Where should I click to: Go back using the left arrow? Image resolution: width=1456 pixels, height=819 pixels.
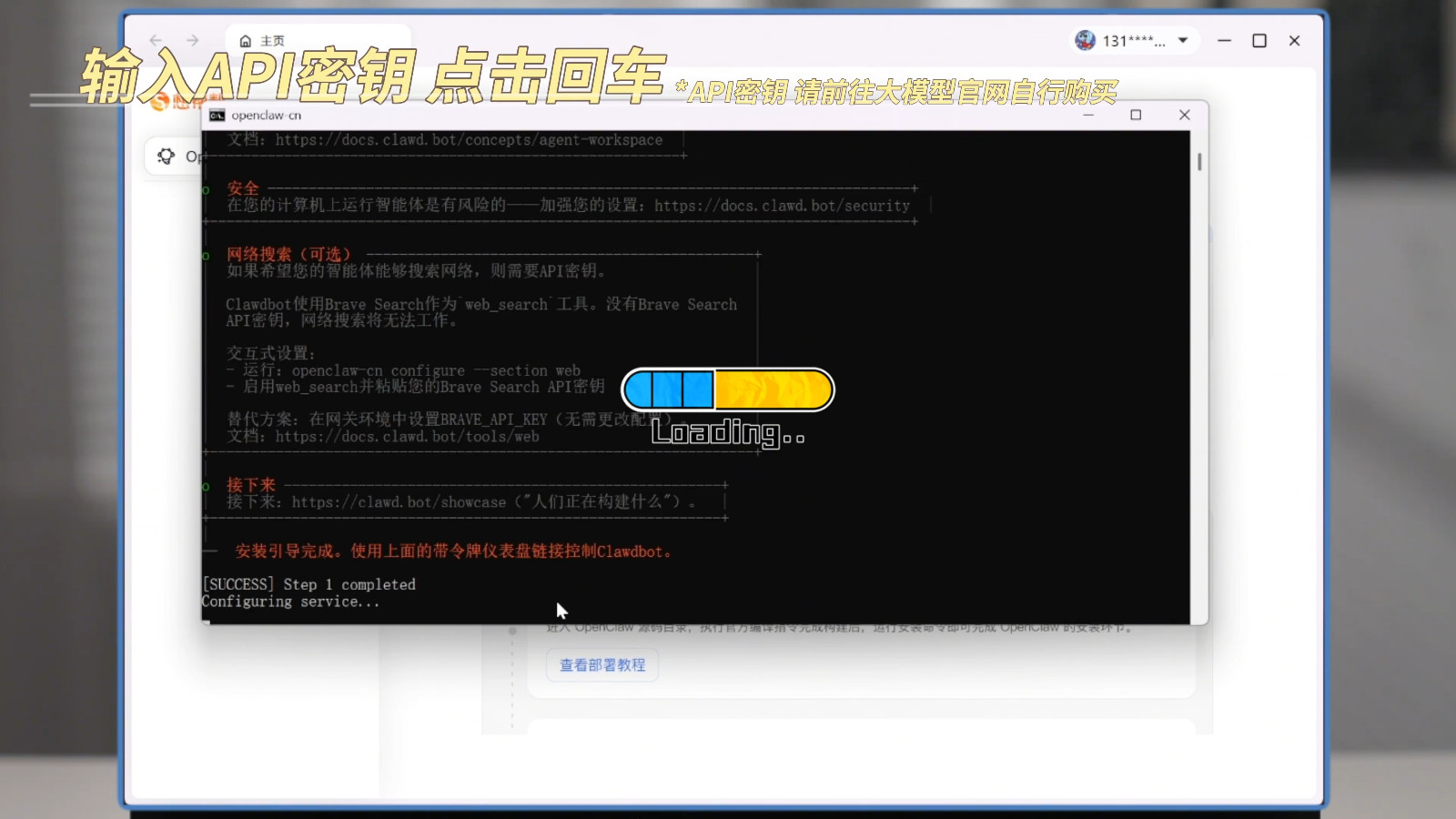pos(156,41)
